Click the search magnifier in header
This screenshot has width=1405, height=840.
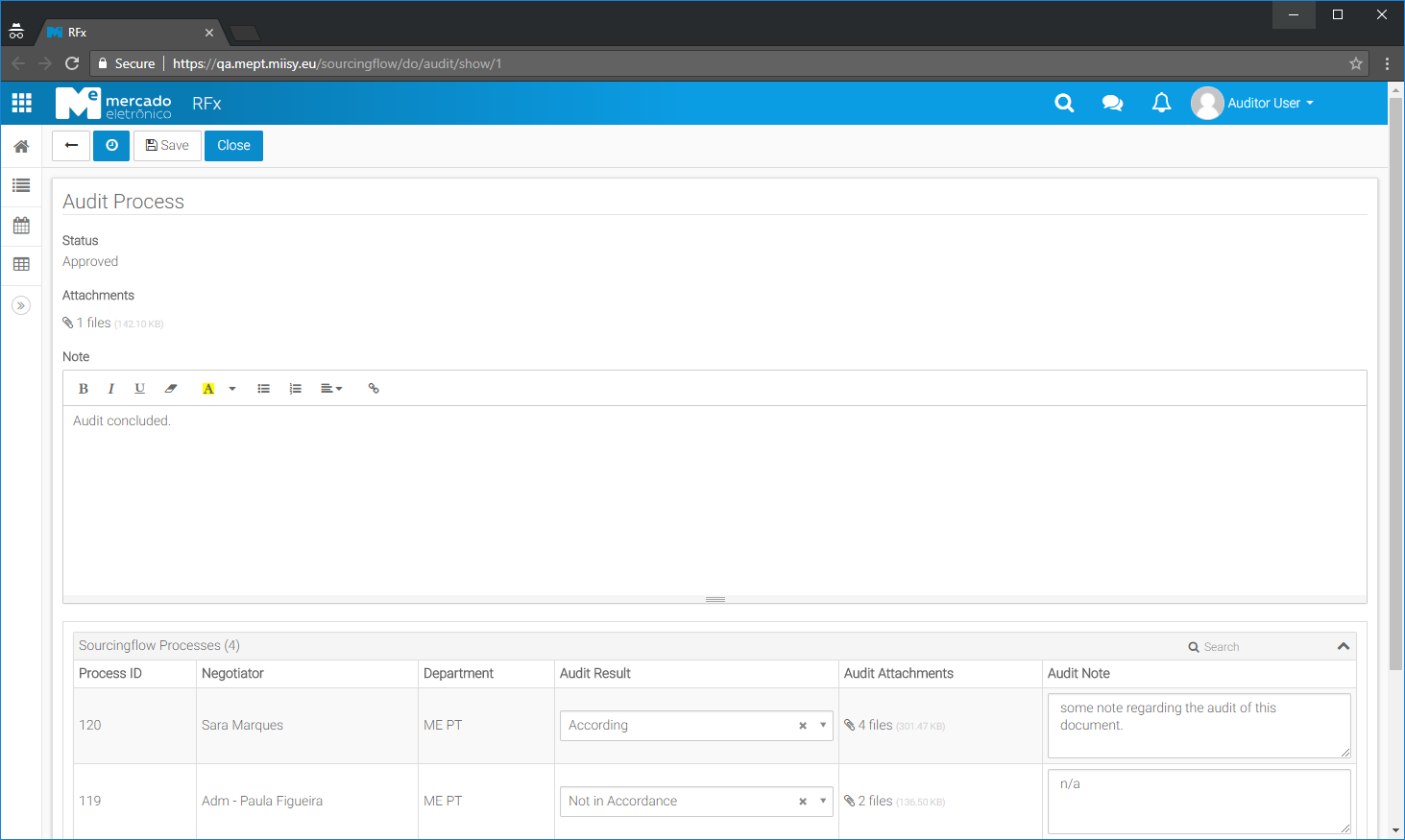pyautogui.click(x=1064, y=103)
